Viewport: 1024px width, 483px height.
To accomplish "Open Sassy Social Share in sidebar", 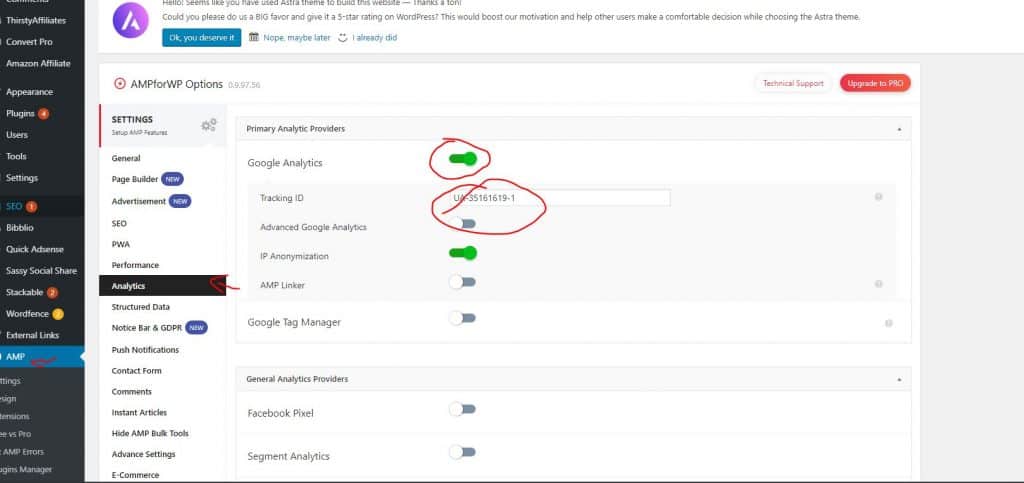I will [x=42, y=271].
